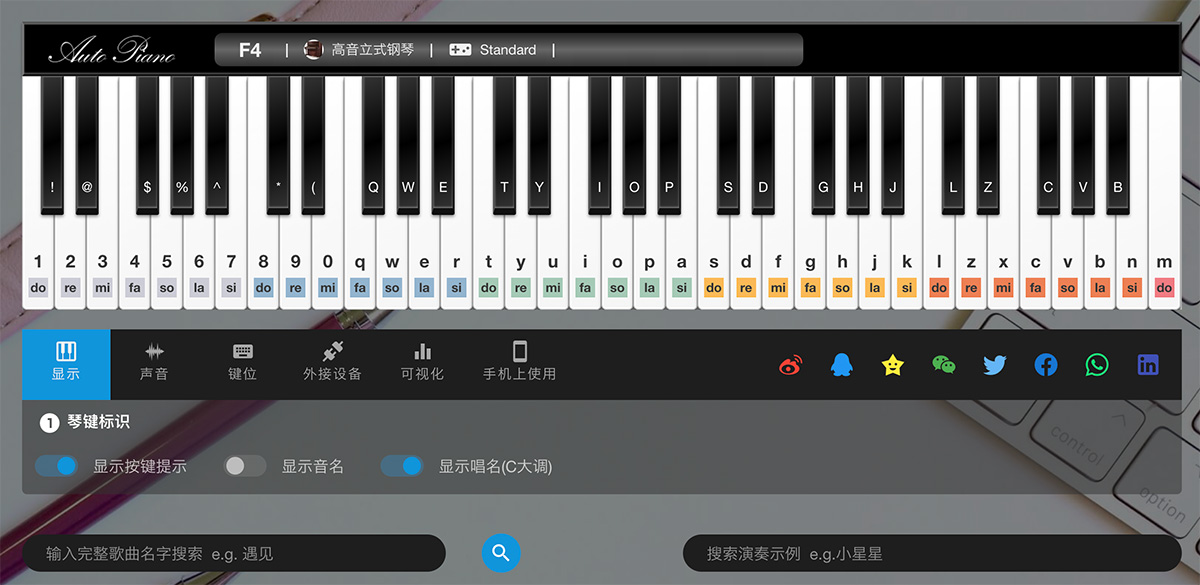Play the black key labeled %
Screen dimensions: 1200x585
(182, 145)
